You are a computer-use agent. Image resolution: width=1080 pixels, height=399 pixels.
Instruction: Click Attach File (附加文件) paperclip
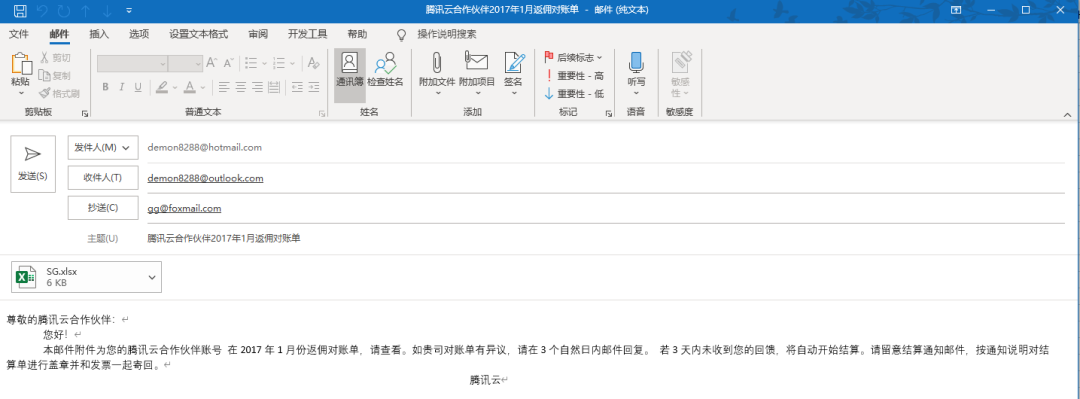[437, 63]
